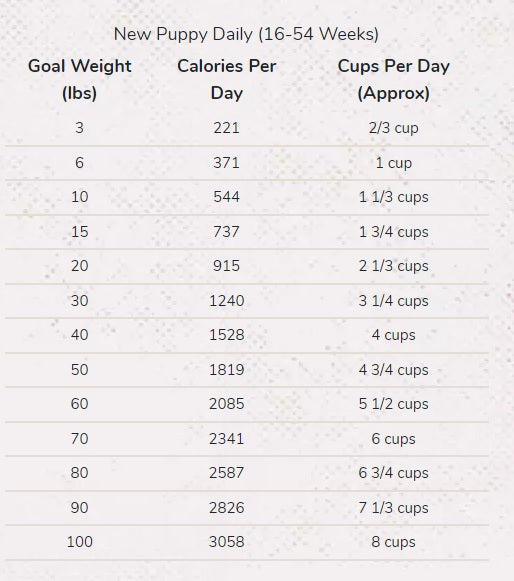Click the 2085 calories cell
Image resolution: width=514 pixels, height=581 pixels.
226,404
